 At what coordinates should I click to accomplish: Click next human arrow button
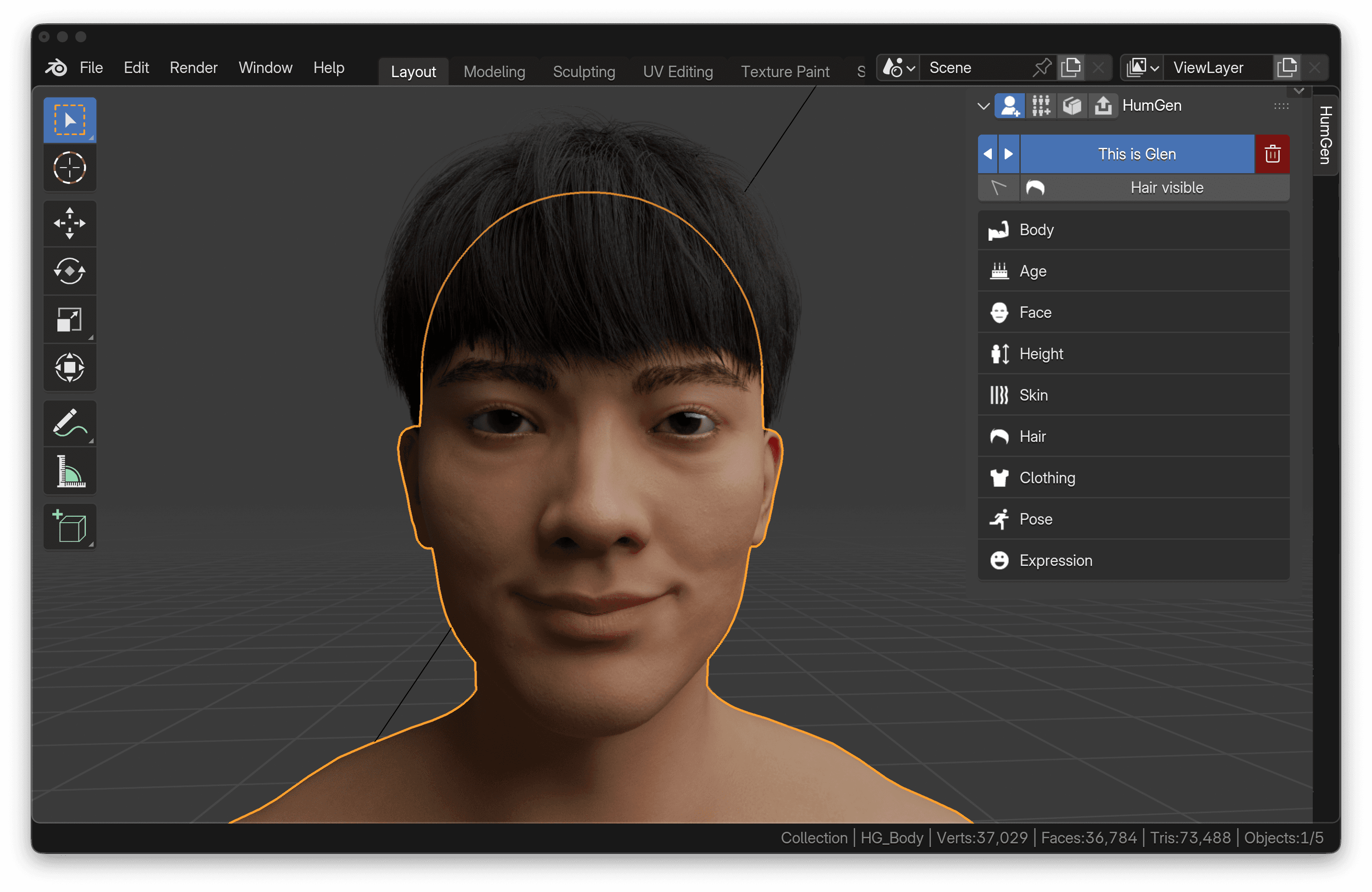click(1008, 154)
